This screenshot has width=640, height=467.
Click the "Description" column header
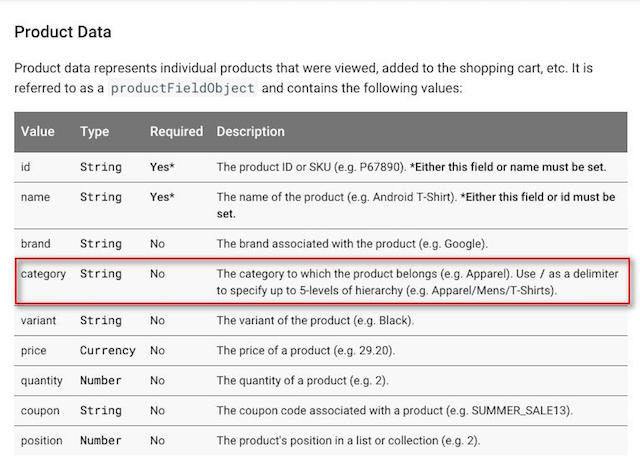250,131
